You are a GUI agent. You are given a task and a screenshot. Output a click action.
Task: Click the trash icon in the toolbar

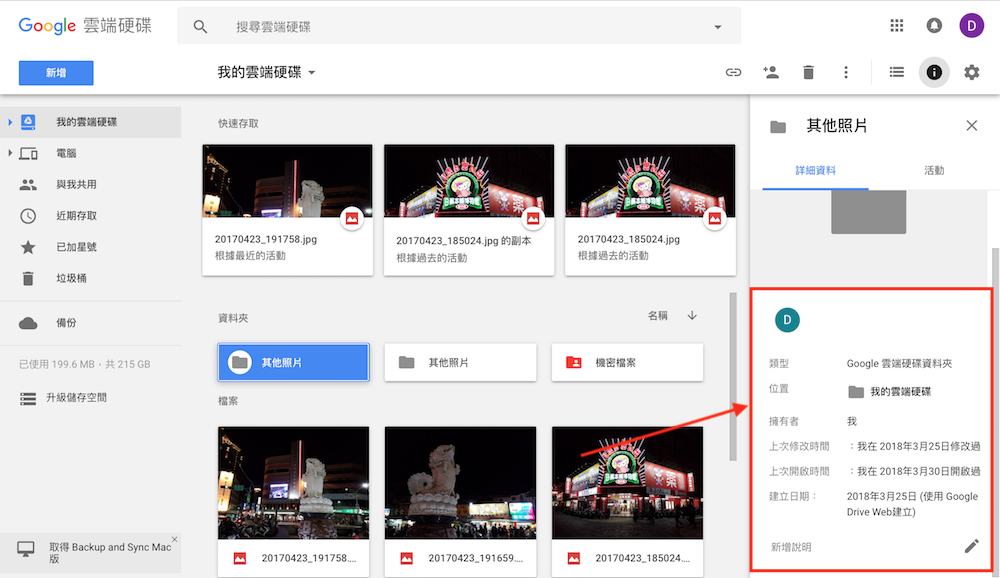click(808, 72)
